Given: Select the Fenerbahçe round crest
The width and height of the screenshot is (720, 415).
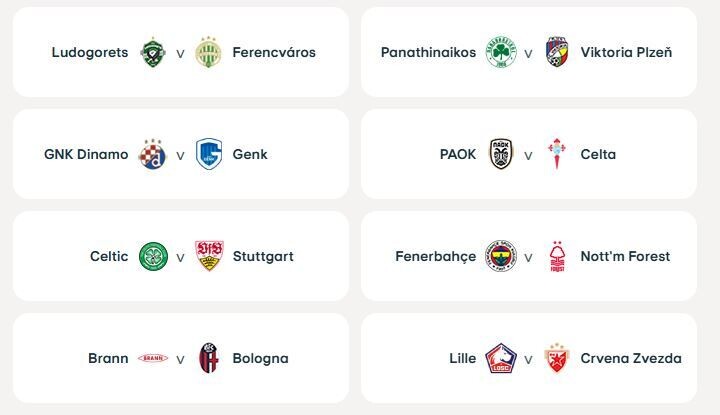Looking at the screenshot, I should pos(501,256).
